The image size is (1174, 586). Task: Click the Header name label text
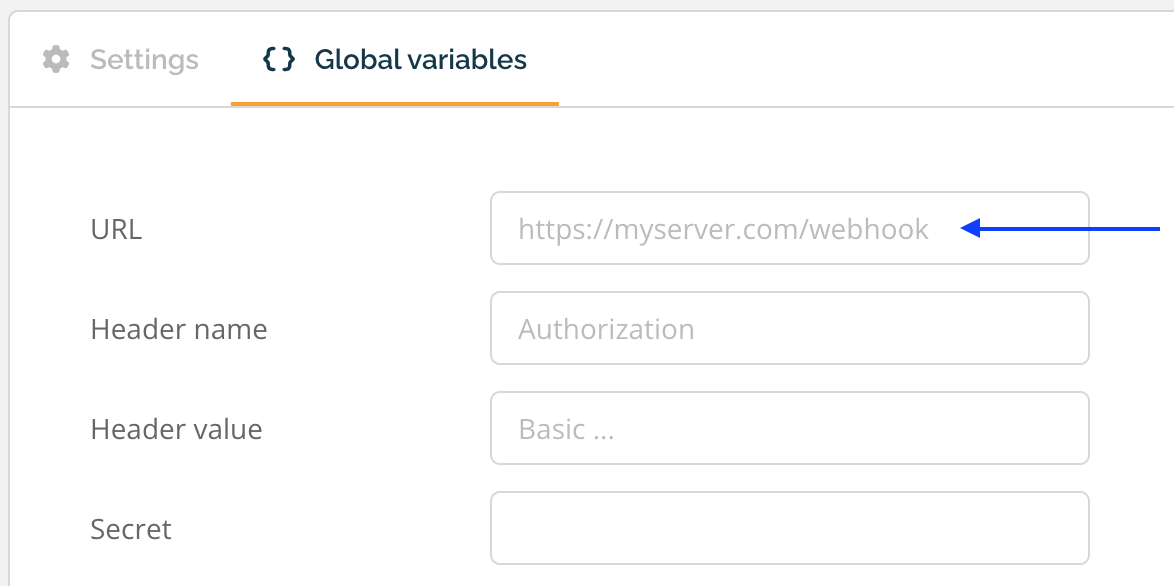click(x=179, y=329)
